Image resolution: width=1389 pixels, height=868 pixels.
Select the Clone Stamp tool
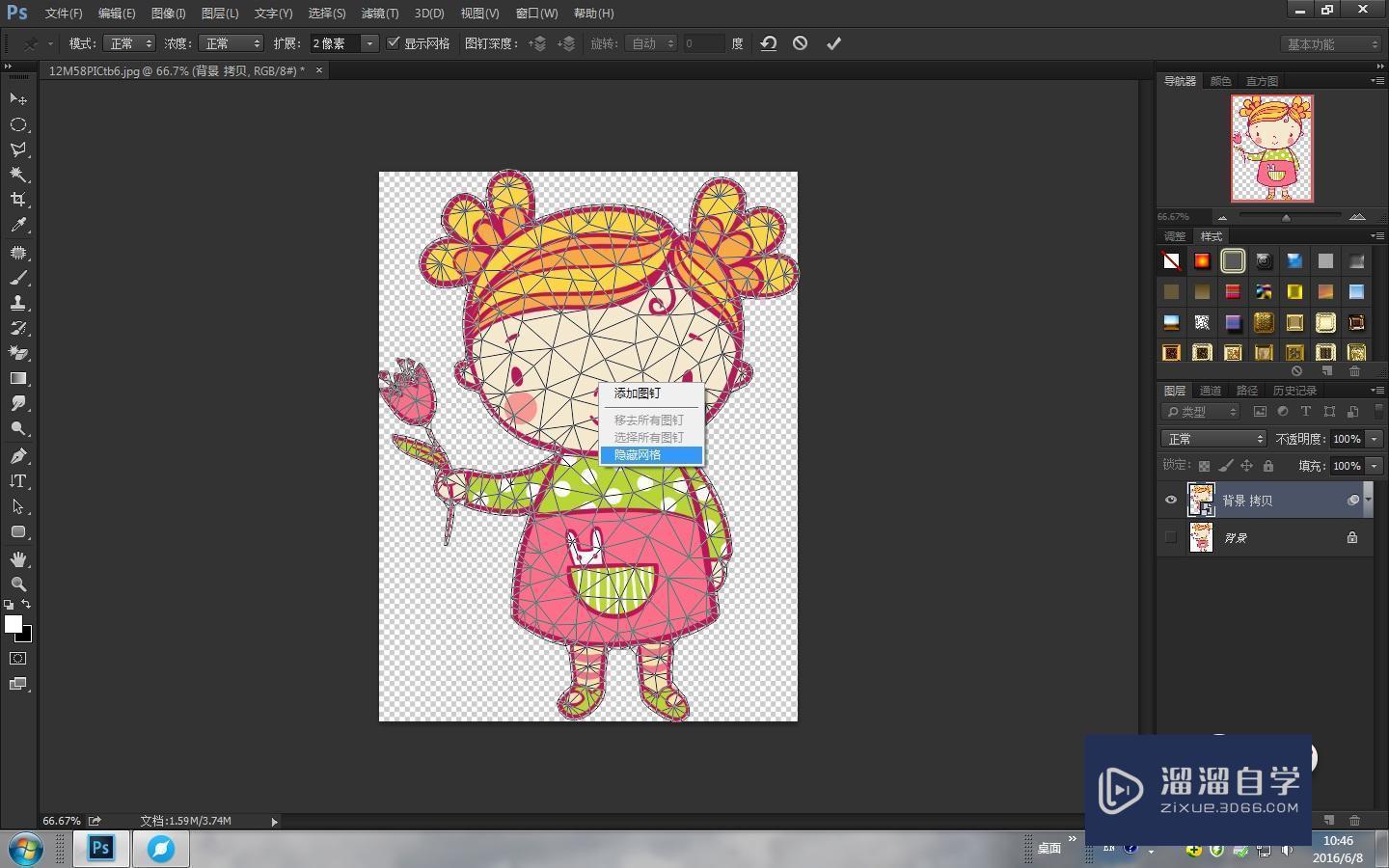17,303
